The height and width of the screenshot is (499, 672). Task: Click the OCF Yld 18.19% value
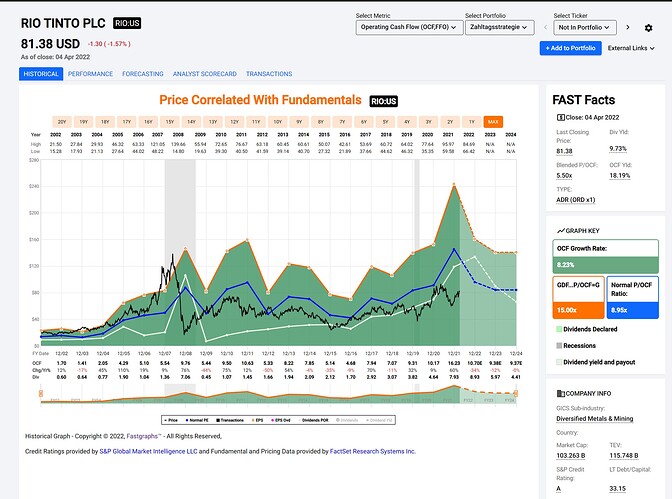click(x=620, y=175)
